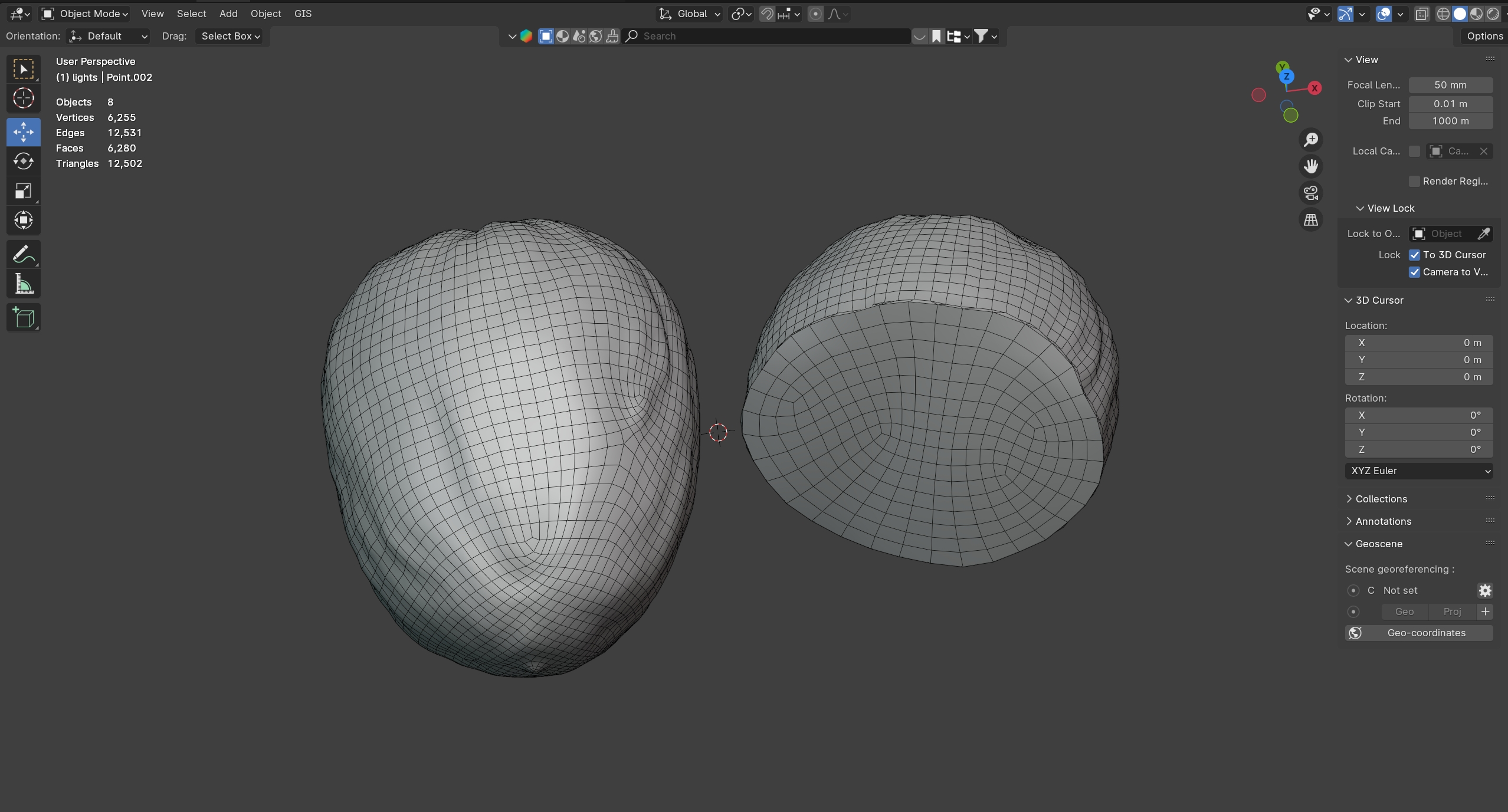Viewport: 1508px width, 812px height.
Task: Select the Measure tool
Action: (x=23, y=285)
